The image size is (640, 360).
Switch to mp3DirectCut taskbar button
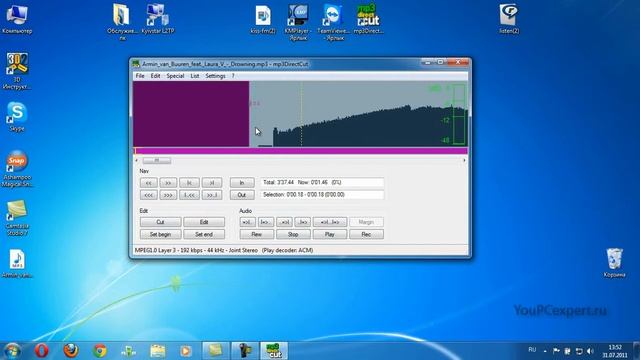pyautogui.click(x=274, y=351)
